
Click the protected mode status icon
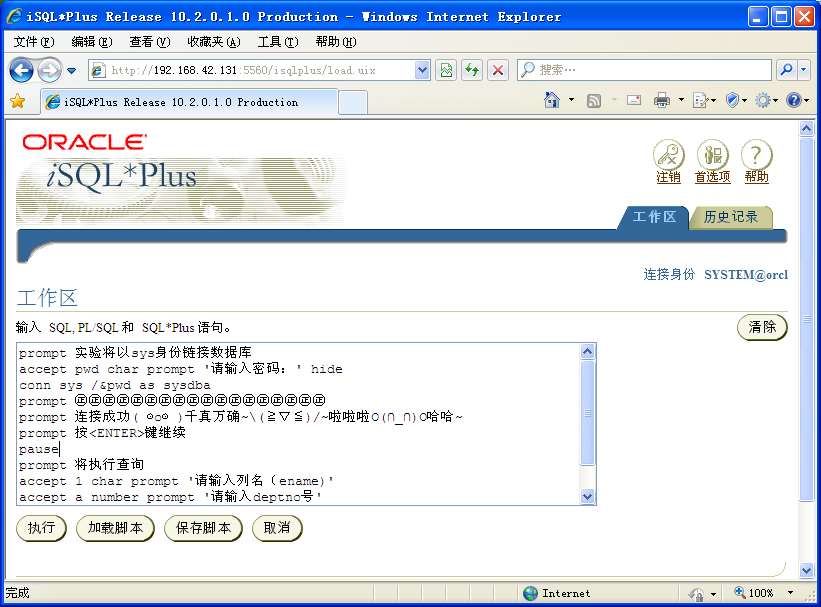696,594
